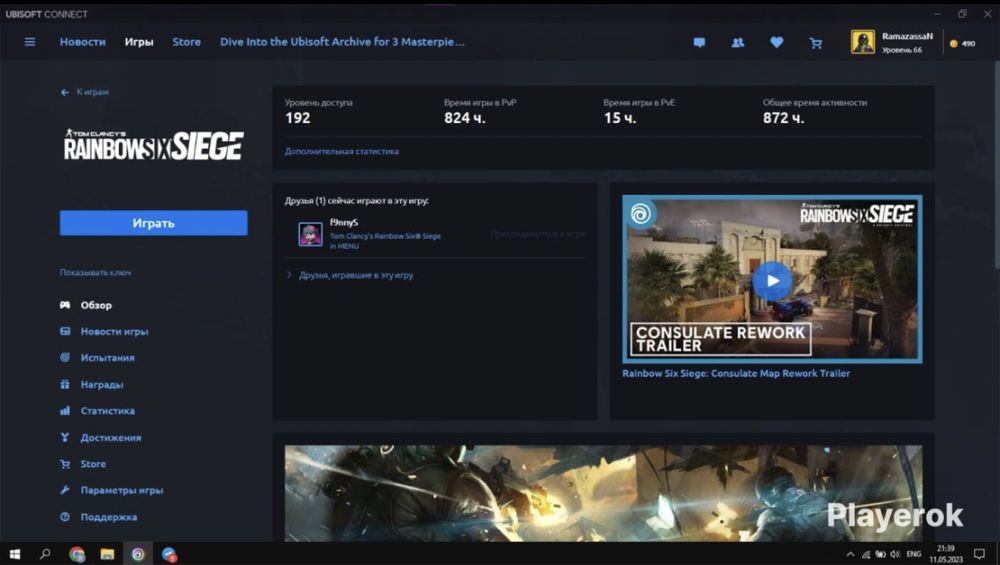Click the ENG language indicator
The image size is (1000, 565).
coord(914,554)
